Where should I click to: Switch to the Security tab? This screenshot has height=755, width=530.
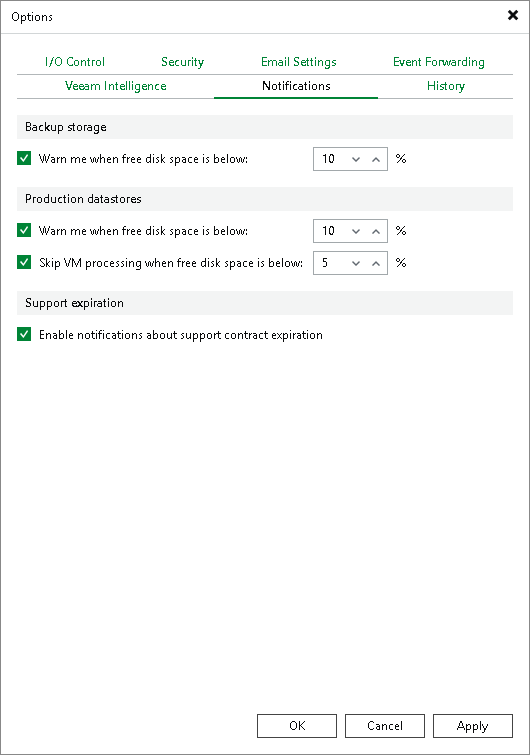click(182, 62)
